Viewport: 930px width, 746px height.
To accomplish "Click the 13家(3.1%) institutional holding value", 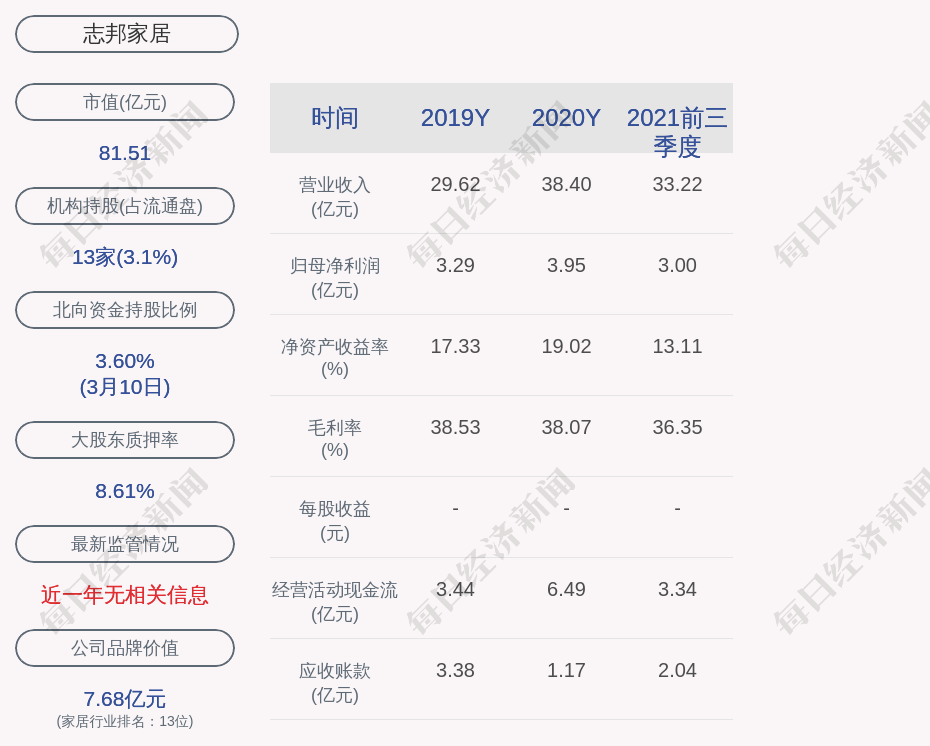I will pos(125,257).
